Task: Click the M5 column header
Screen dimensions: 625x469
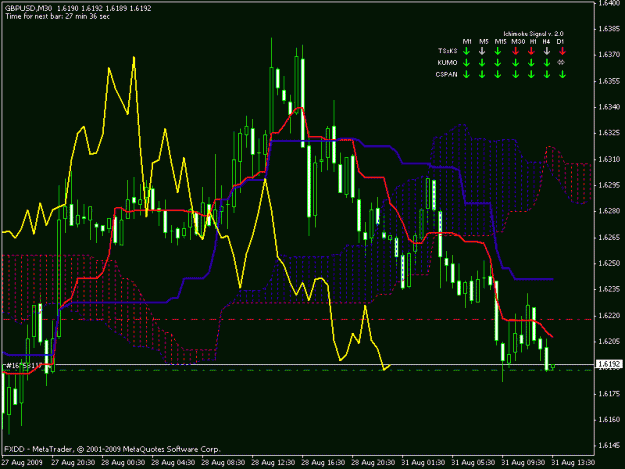Action: [x=483, y=41]
